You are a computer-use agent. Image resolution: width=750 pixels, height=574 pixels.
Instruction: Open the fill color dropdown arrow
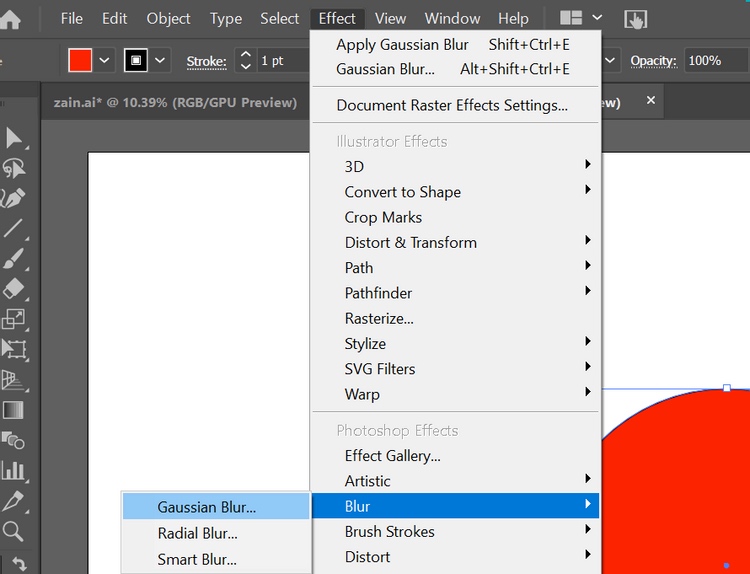point(104,61)
